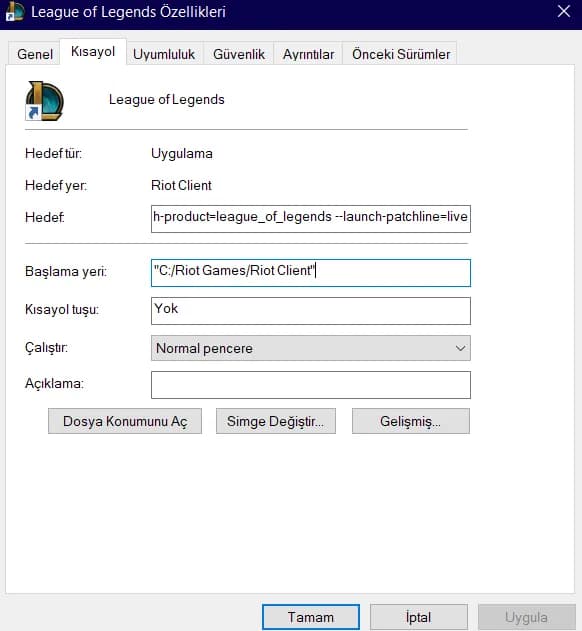Click the Hedef yer label
582x631 pixels.
(x=56, y=185)
